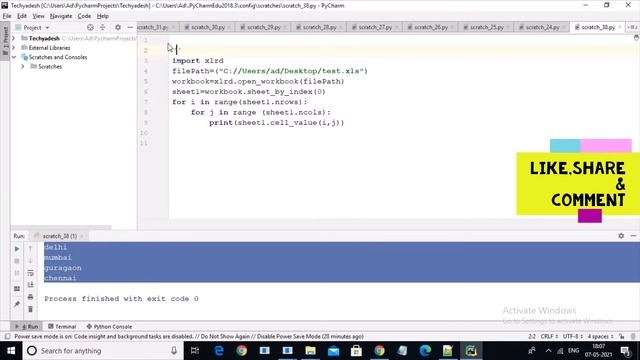The width and height of the screenshot is (640, 360).
Task: Click the Print output icon
Action: (x=30, y=297)
